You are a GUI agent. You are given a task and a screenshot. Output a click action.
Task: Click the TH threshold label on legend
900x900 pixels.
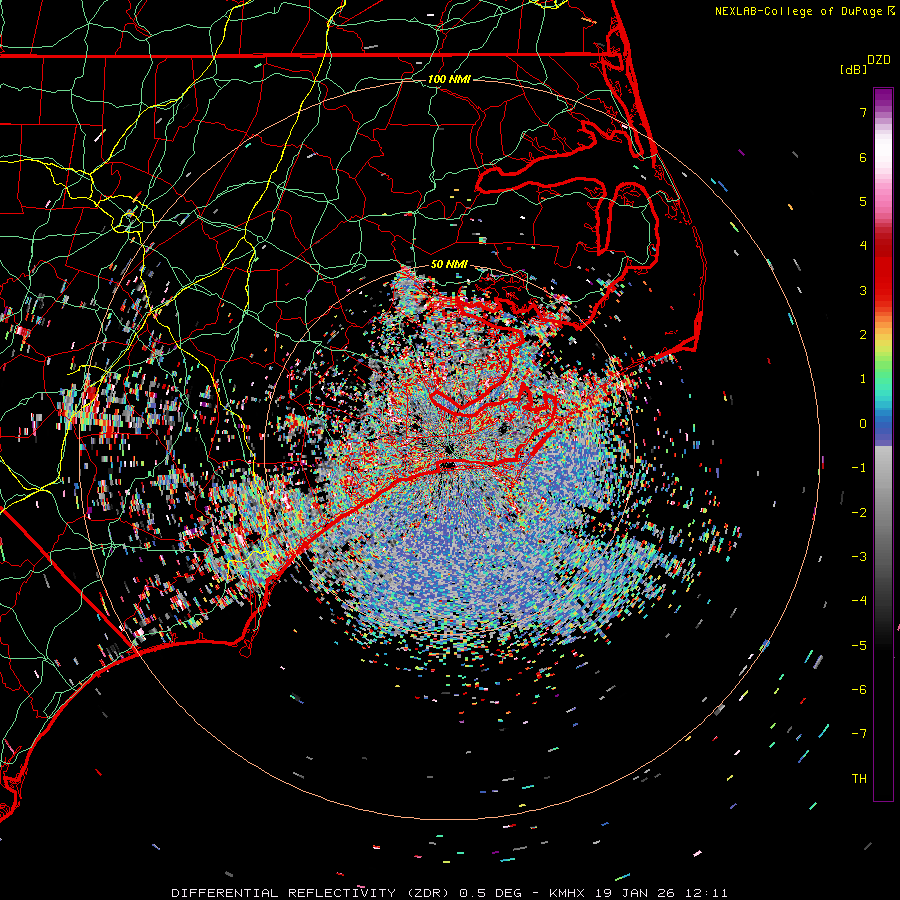click(x=859, y=779)
